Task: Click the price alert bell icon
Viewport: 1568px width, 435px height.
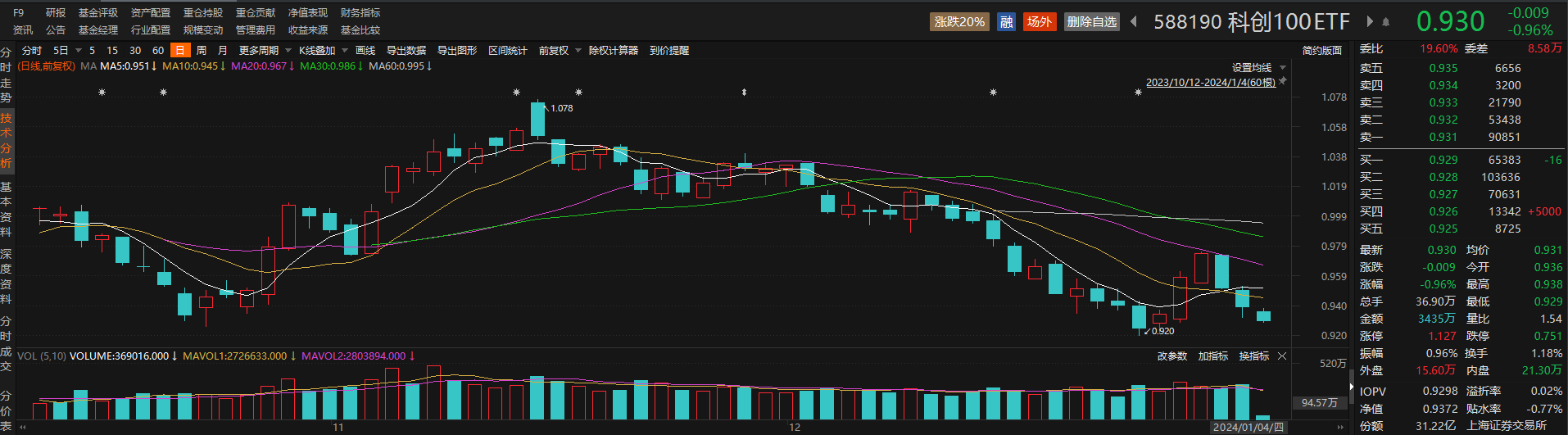Action: tap(1386, 22)
